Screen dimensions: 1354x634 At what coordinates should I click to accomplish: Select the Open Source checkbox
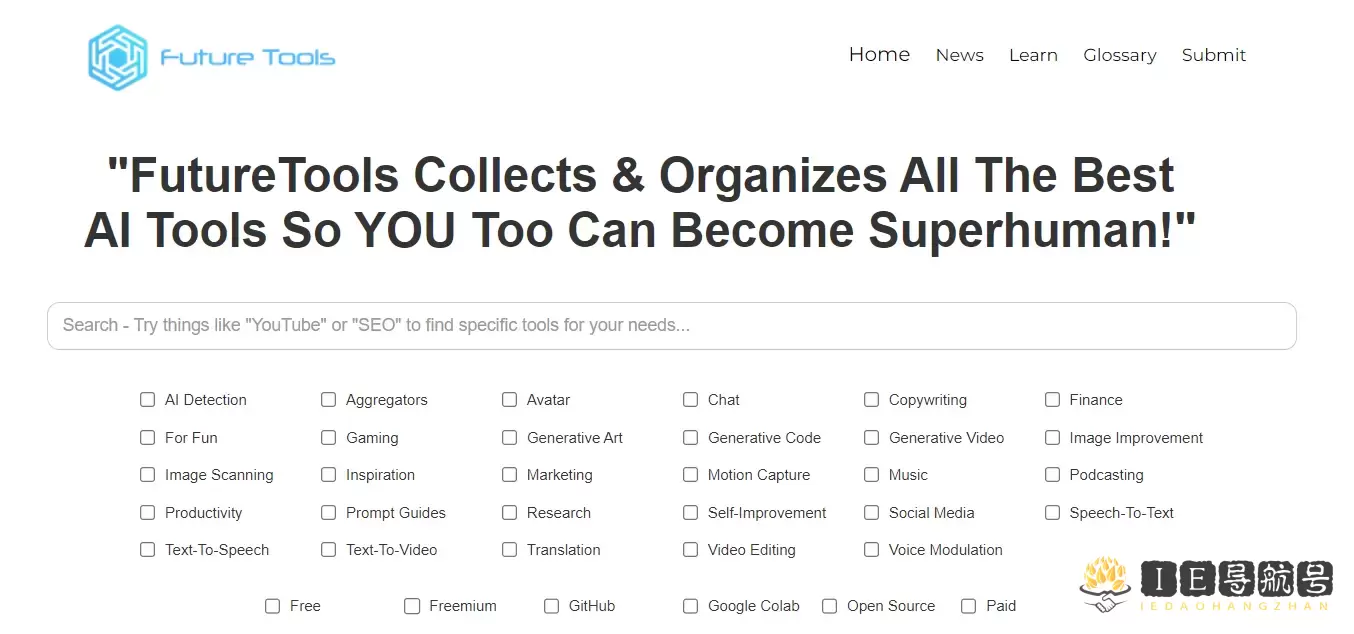(x=829, y=606)
